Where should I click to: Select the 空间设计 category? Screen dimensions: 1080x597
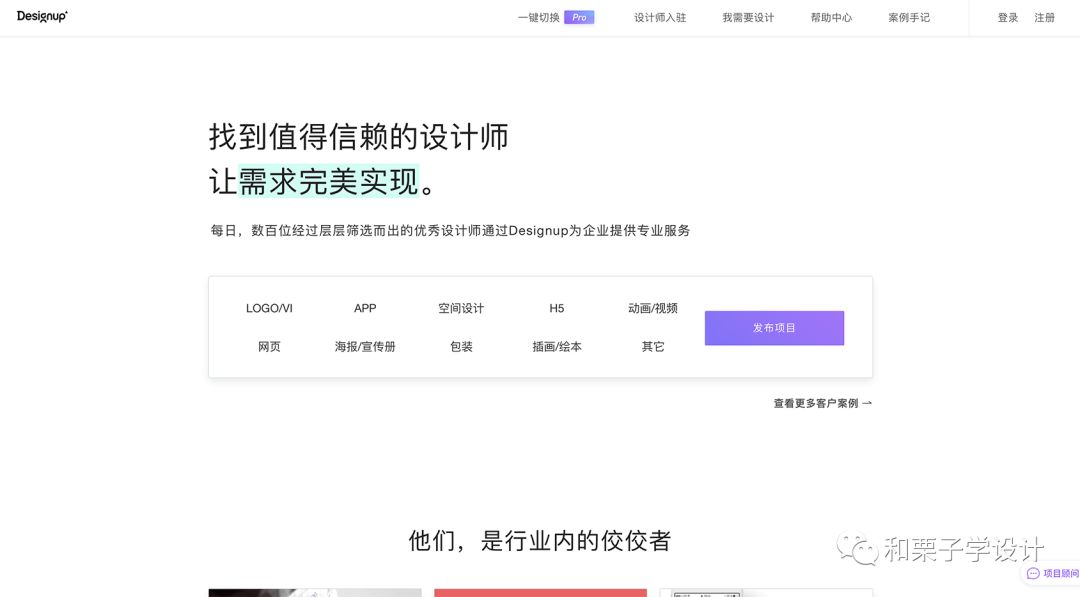[x=461, y=308]
